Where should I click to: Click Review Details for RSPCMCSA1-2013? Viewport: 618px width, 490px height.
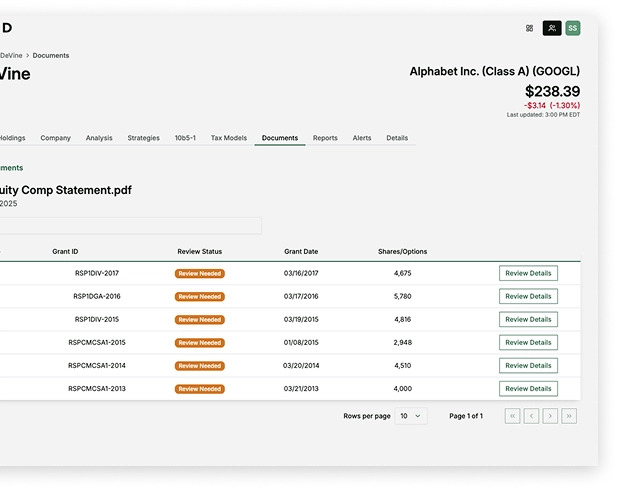528,389
